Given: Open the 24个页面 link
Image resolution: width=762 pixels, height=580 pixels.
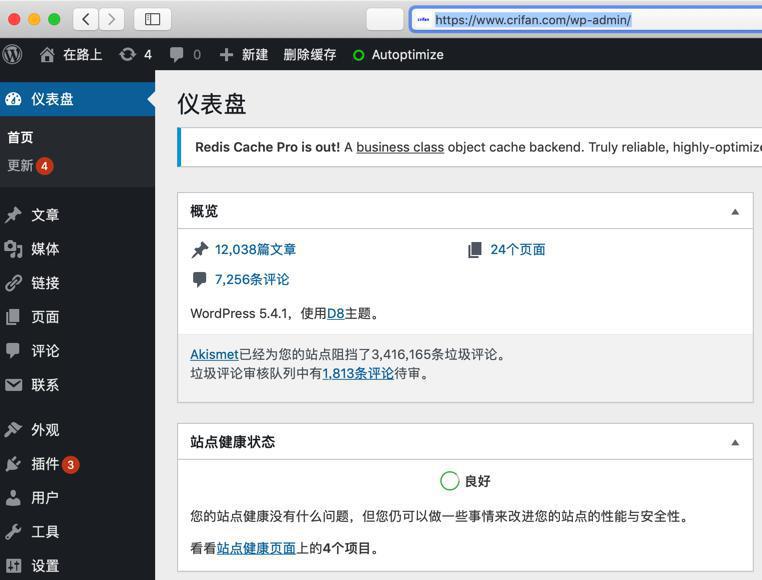Looking at the screenshot, I should (518, 250).
